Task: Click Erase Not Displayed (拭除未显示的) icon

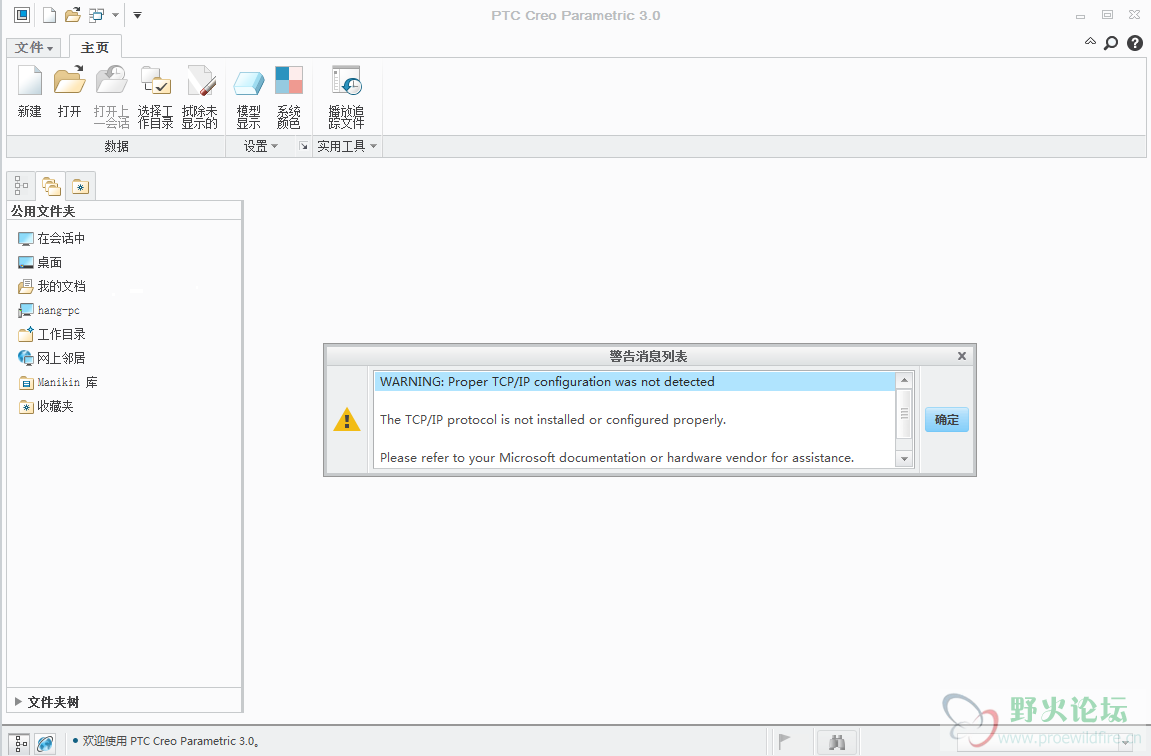Action: pos(200,96)
